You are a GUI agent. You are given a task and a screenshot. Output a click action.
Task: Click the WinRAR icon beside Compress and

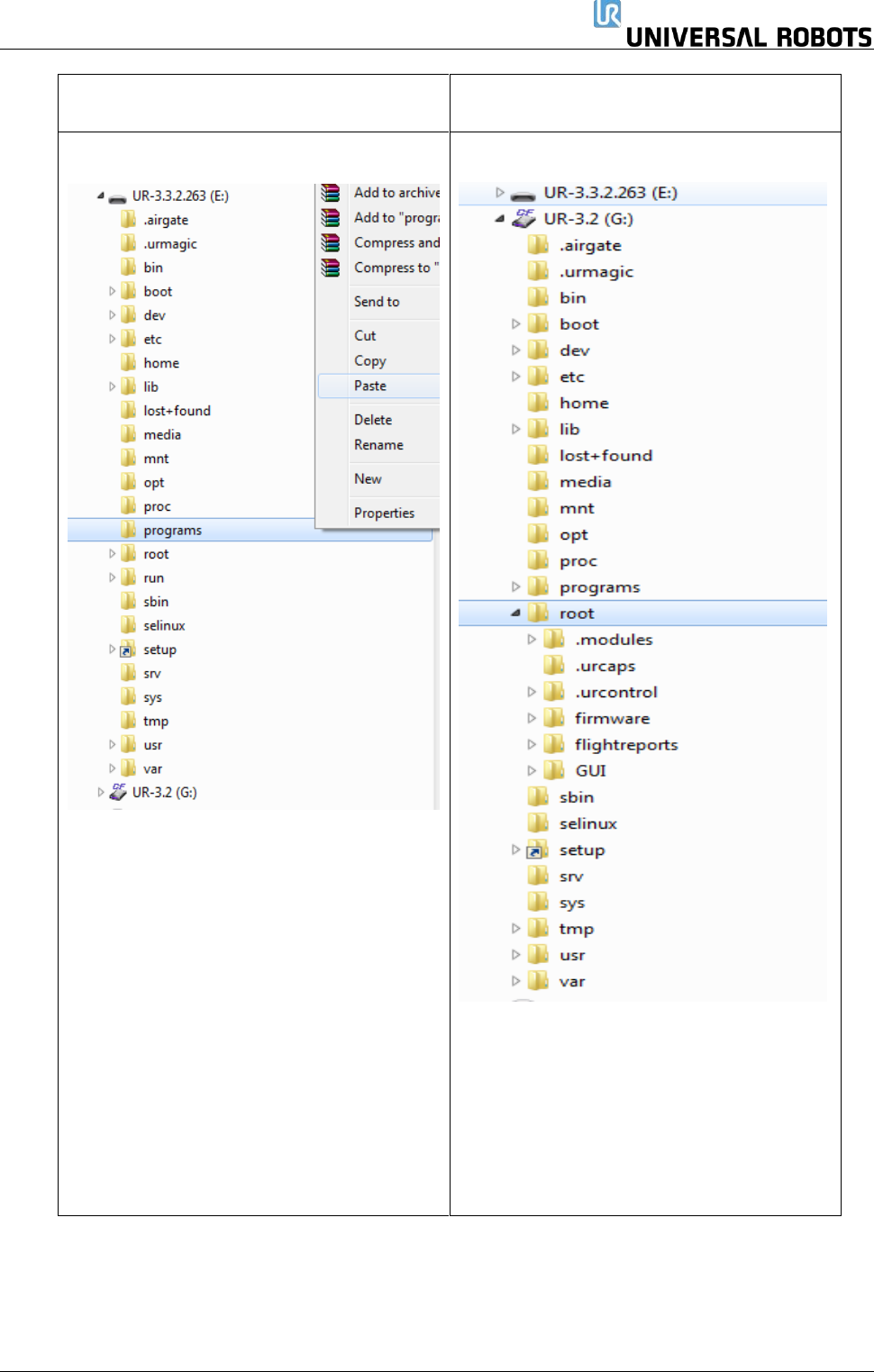click(x=331, y=242)
